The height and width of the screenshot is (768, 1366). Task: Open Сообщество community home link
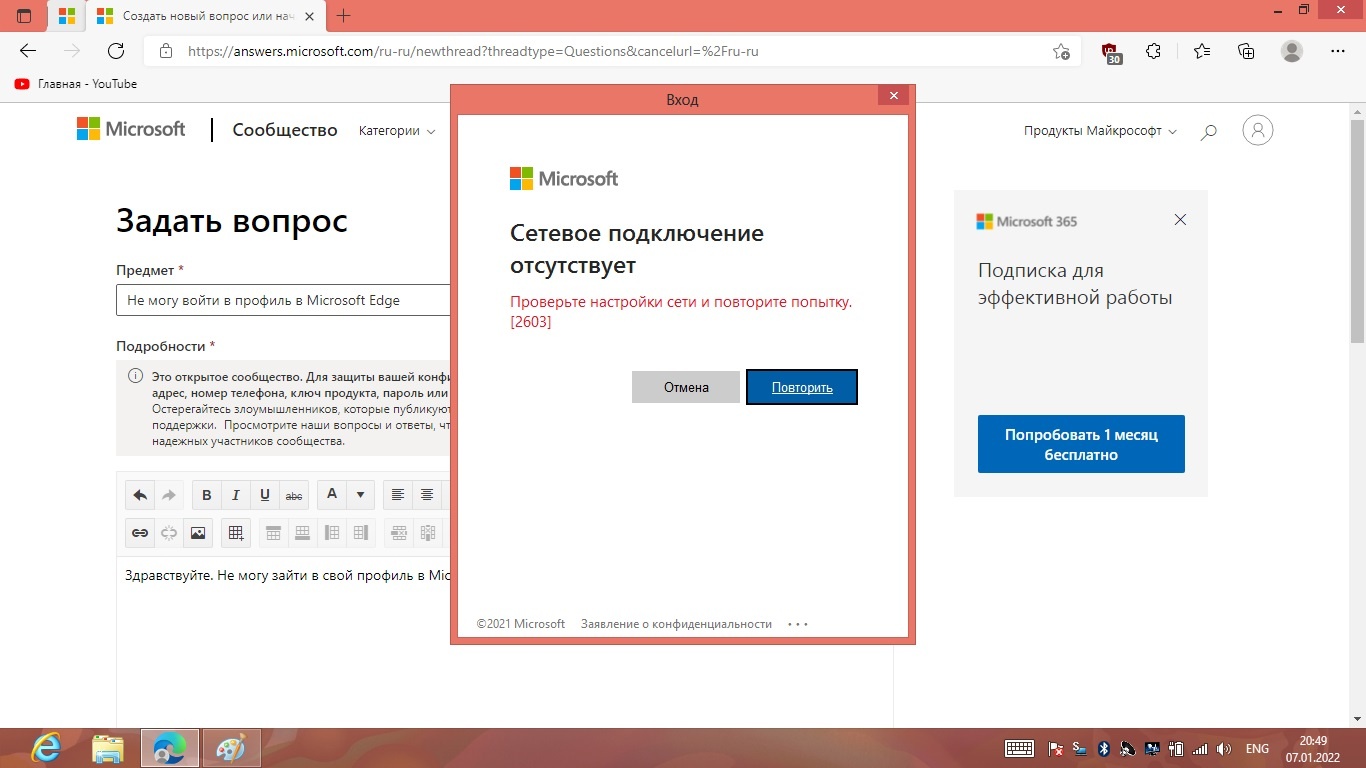[285, 130]
